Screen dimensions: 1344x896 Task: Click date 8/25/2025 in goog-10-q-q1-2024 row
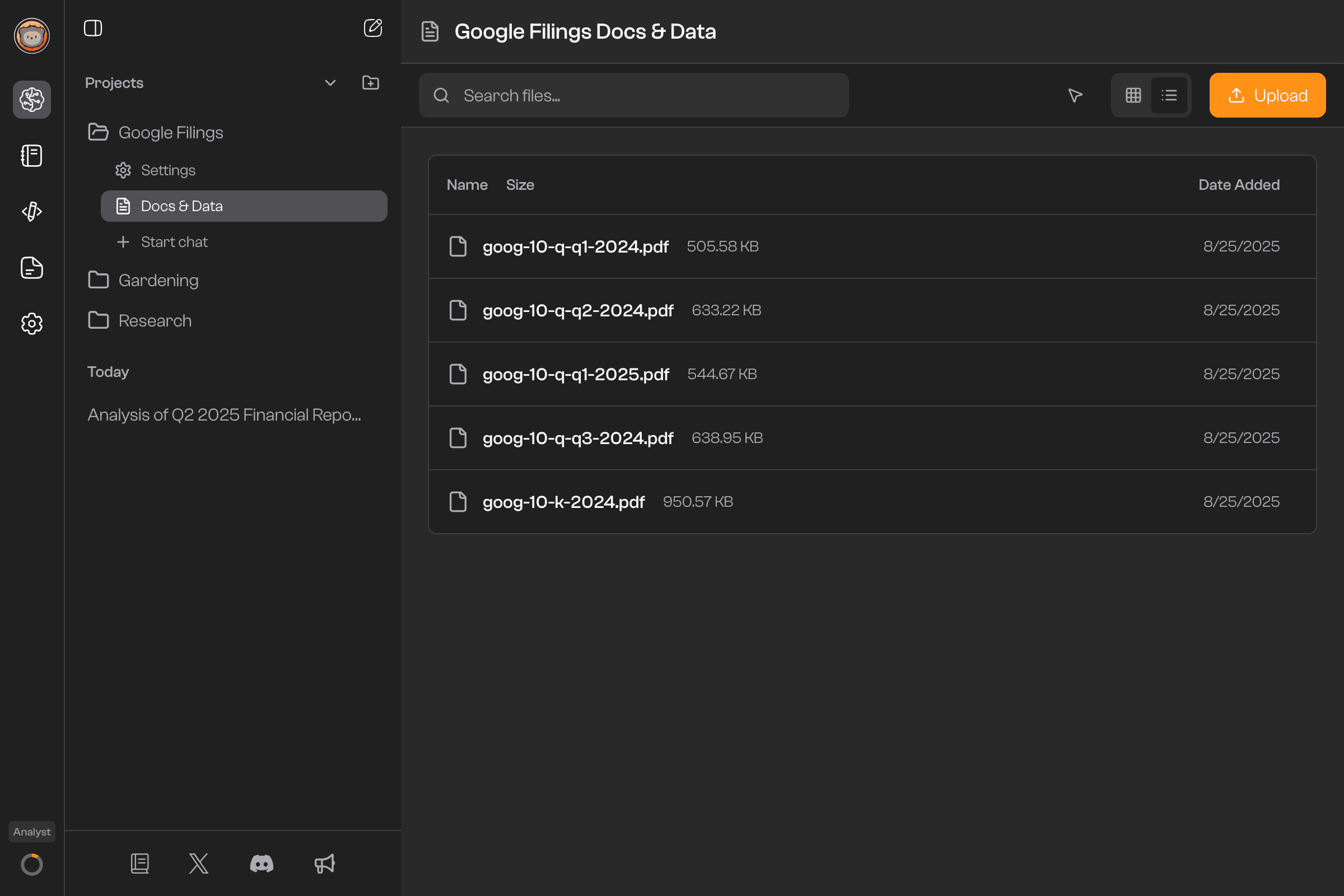point(1241,246)
